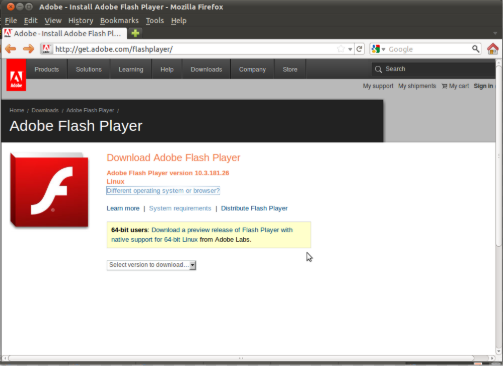The image size is (503, 366).
Task: Open the File menu
Action: coord(11,21)
